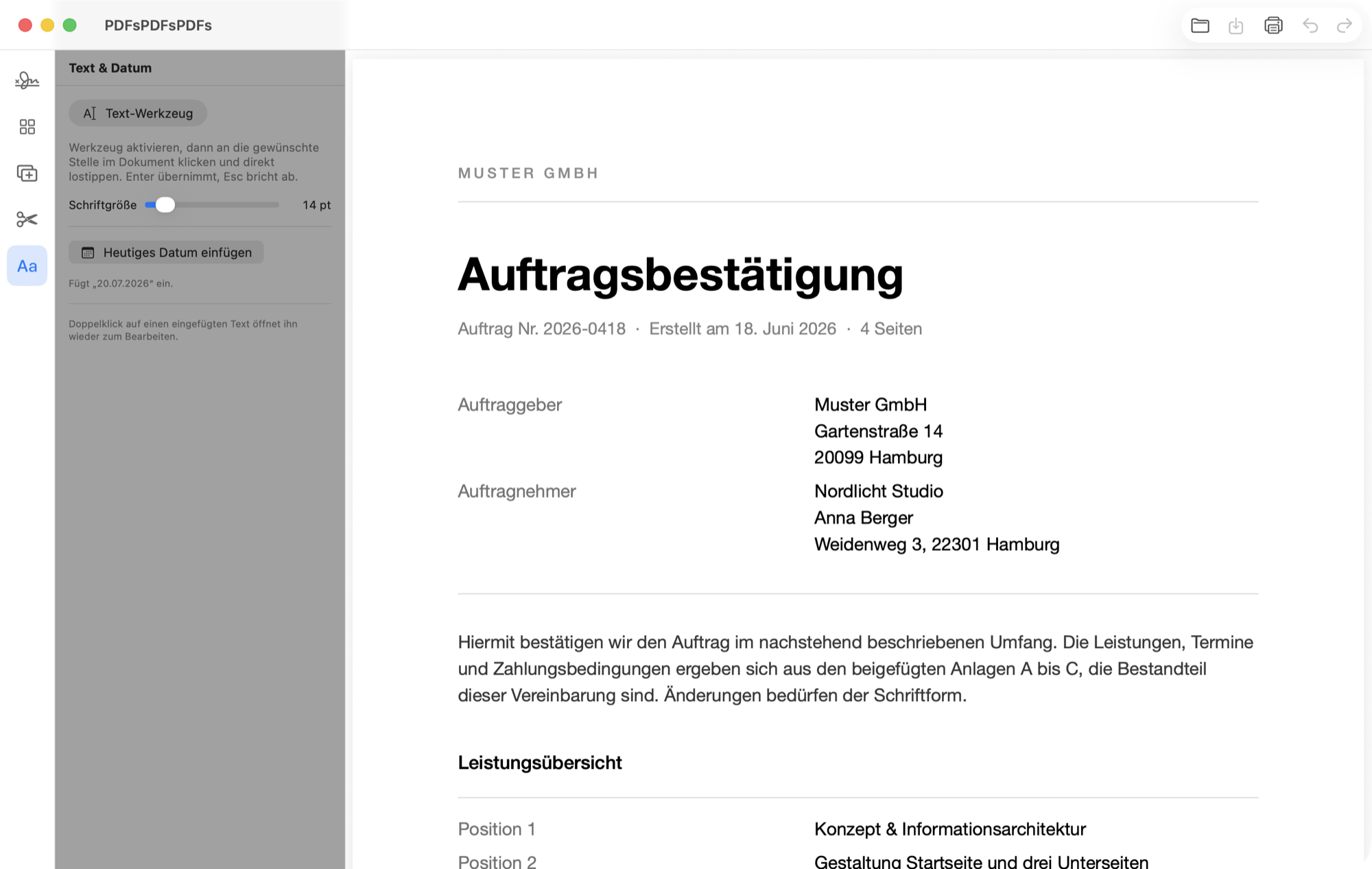The image size is (1372, 869).
Task: Click the Schriftgröße slider track end
Action: [x=276, y=204]
